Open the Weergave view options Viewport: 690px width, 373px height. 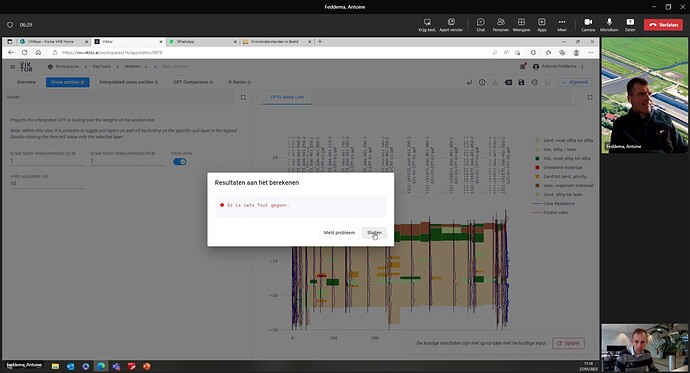[x=521, y=25]
